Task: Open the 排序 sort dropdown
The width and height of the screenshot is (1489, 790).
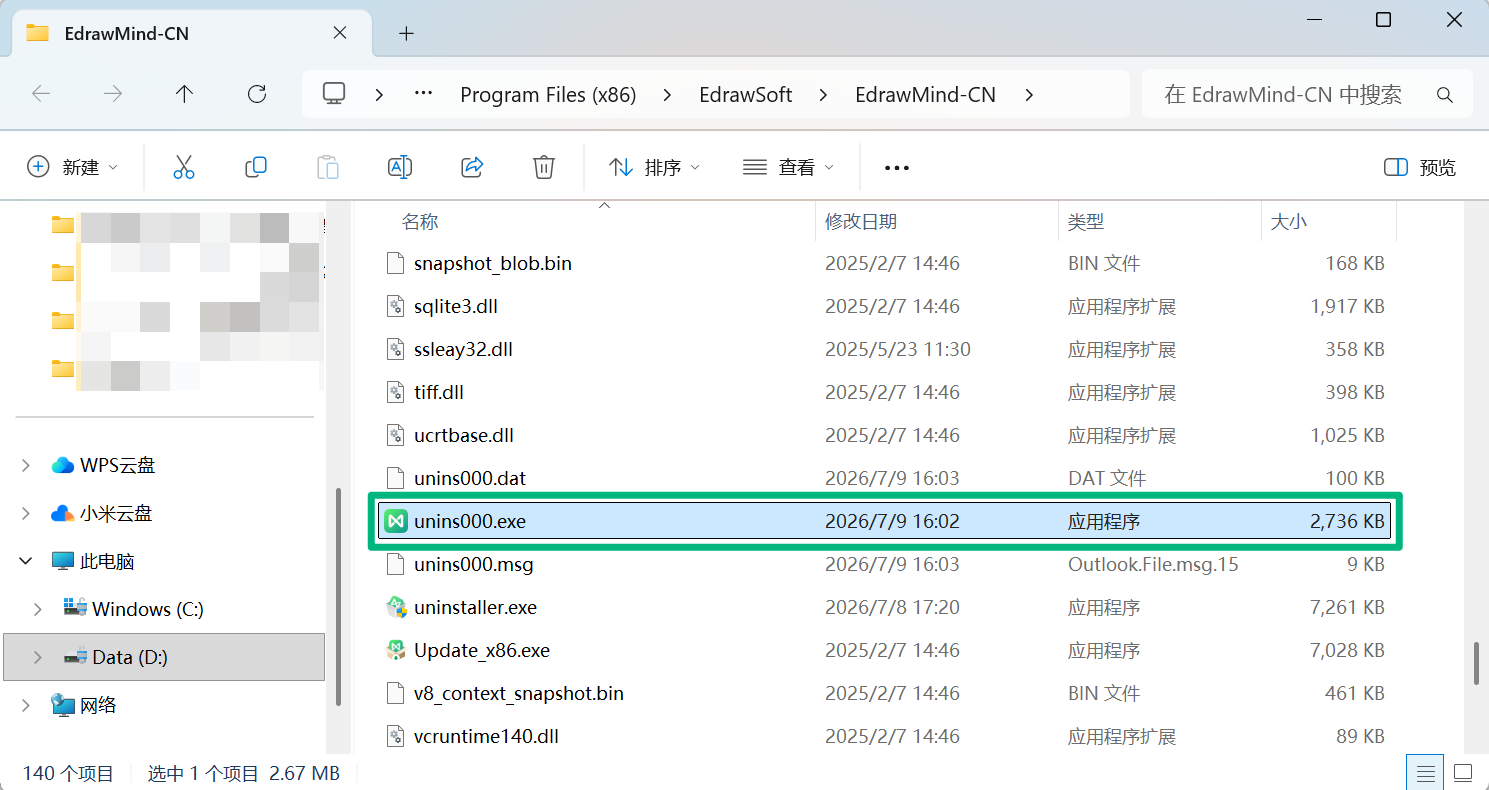Action: (654, 167)
